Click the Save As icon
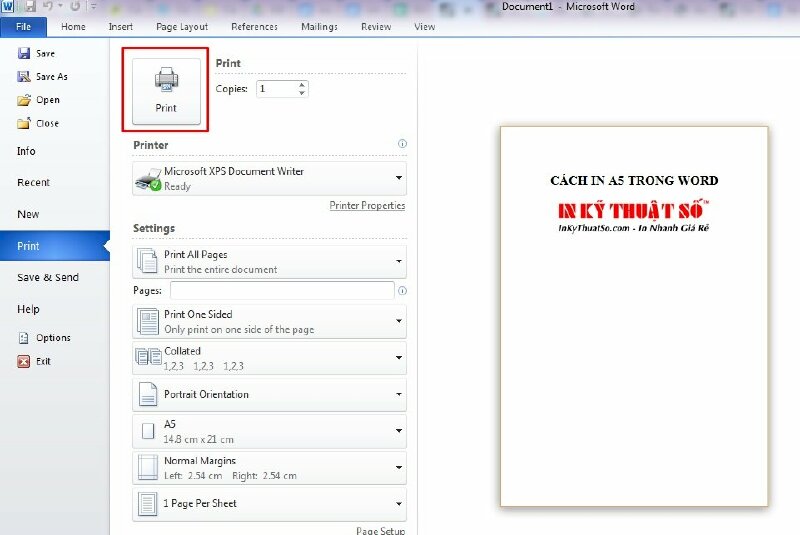 click(x=24, y=77)
